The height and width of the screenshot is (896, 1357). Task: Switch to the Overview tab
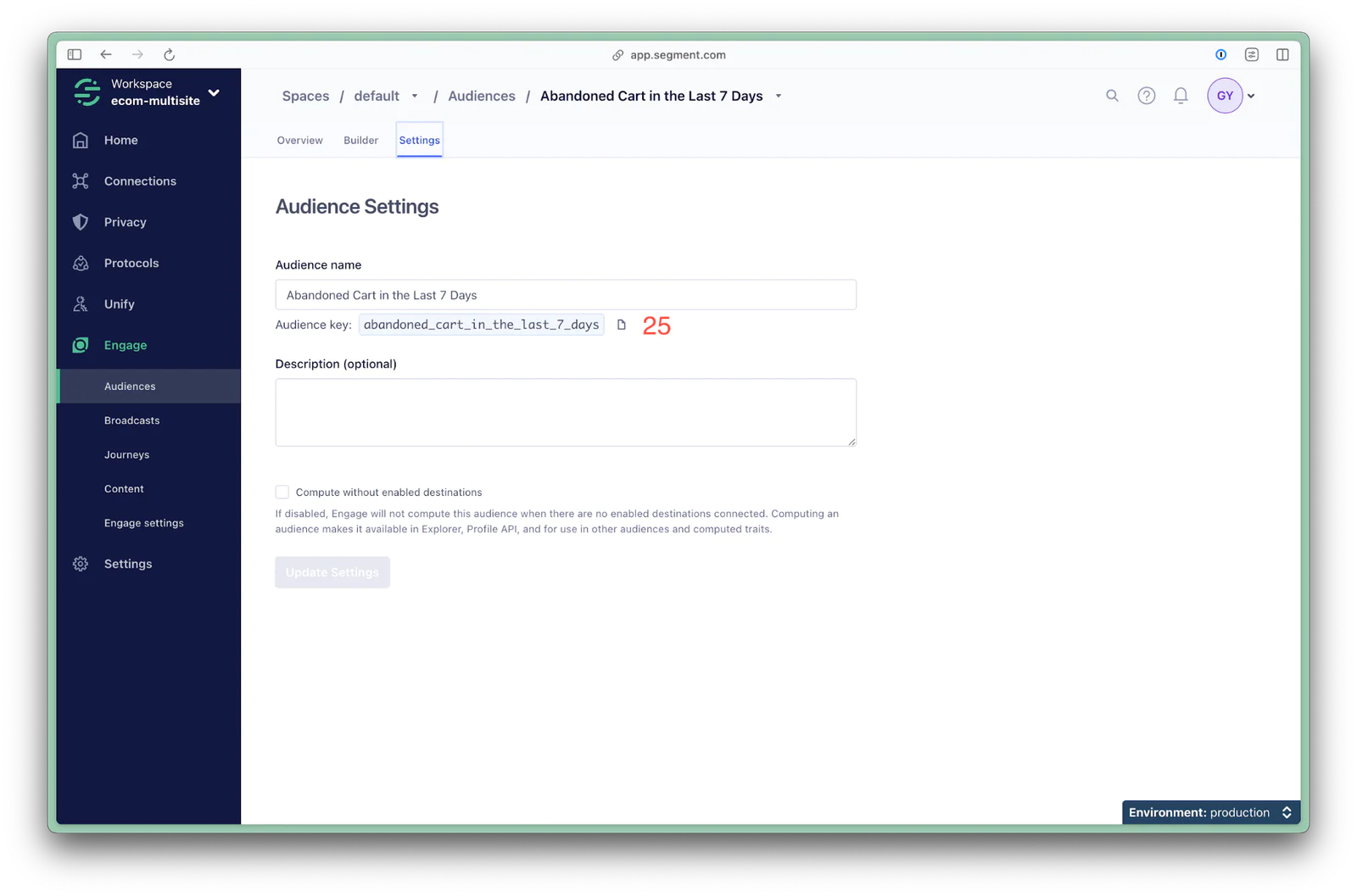pyautogui.click(x=299, y=141)
